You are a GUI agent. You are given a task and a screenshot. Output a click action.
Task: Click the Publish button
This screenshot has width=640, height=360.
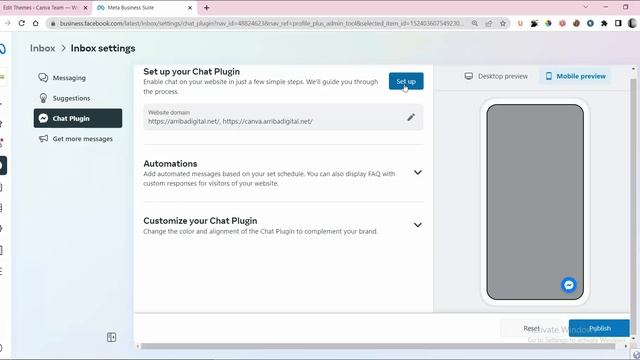599,328
